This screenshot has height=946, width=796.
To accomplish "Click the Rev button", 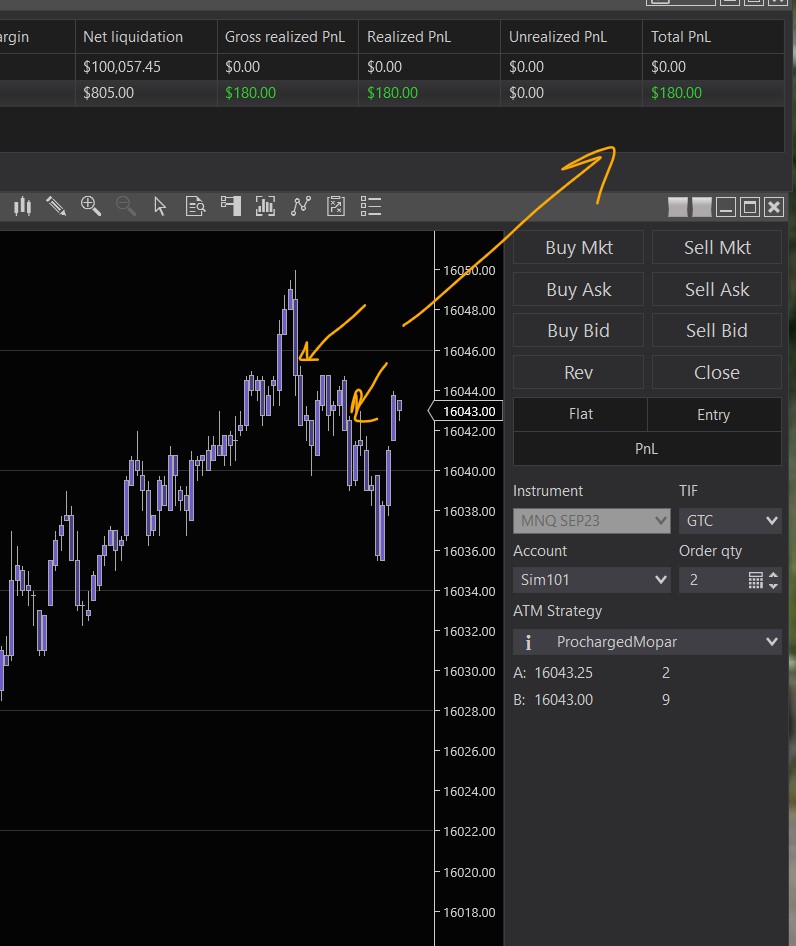I will point(578,373).
